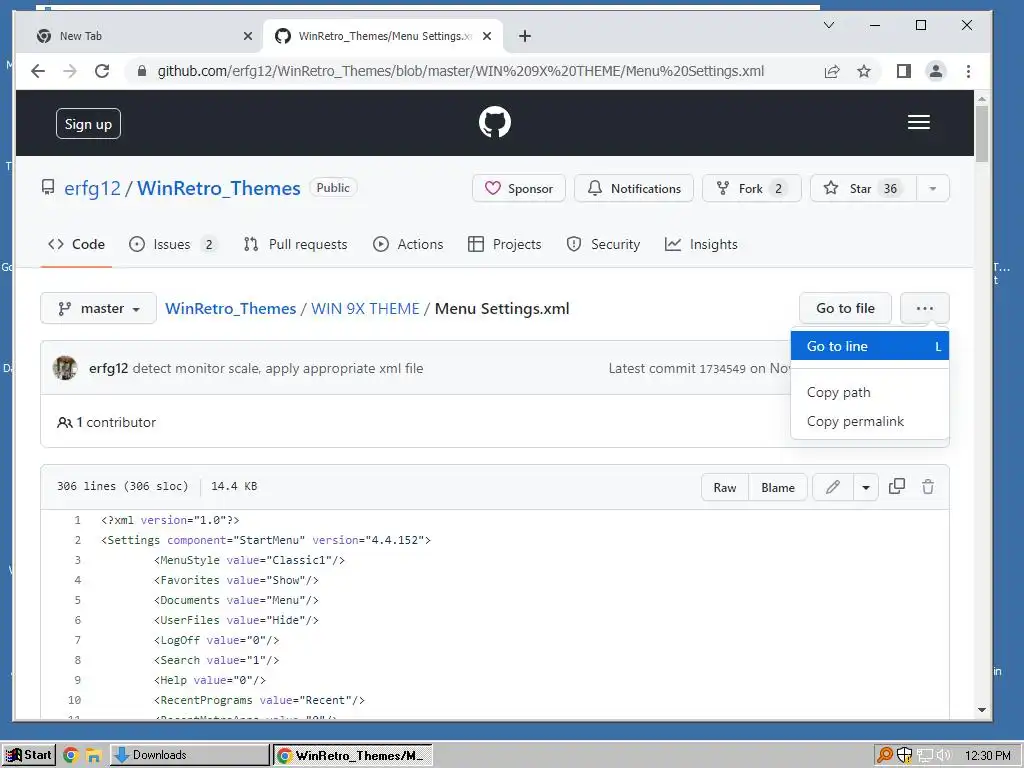View the Raw file
This screenshot has height=768, width=1024.
tap(725, 487)
